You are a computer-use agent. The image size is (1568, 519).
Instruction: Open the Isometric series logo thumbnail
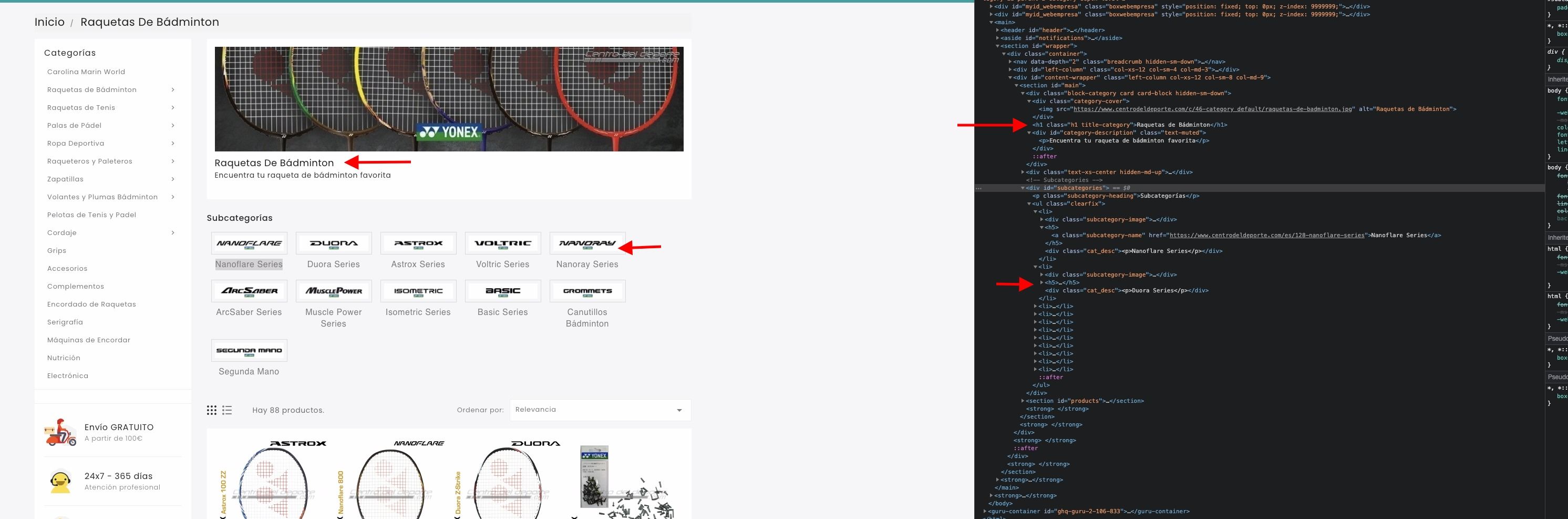tap(418, 291)
